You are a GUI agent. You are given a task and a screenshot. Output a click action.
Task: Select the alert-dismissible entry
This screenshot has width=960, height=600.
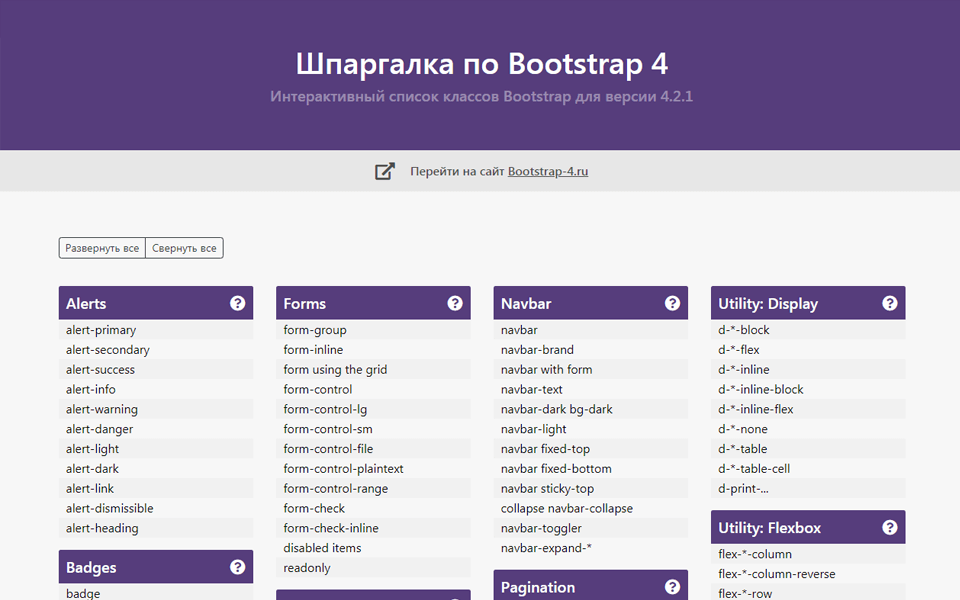click(156, 508)
